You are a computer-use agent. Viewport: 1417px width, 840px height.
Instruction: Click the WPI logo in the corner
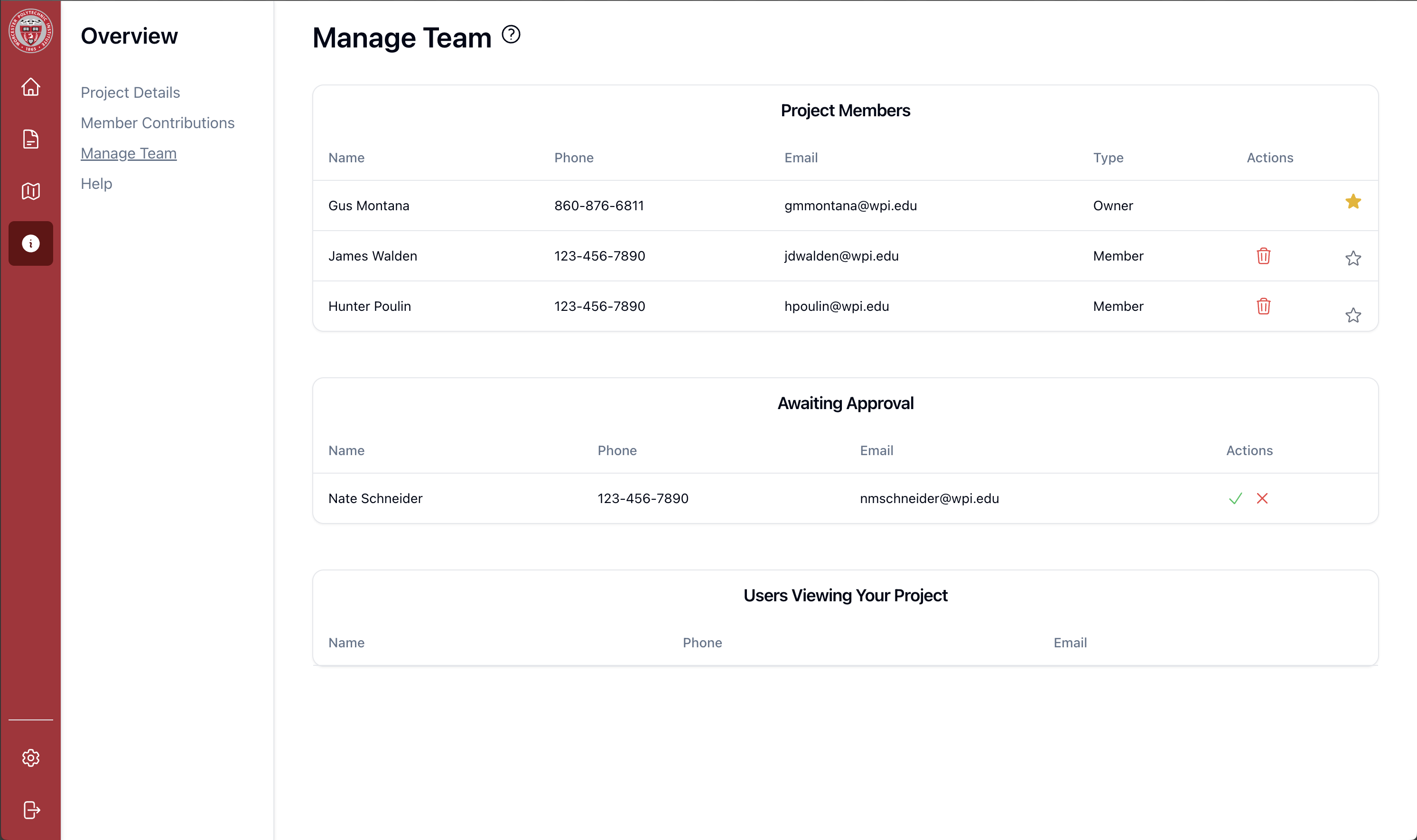coord(30,32)
